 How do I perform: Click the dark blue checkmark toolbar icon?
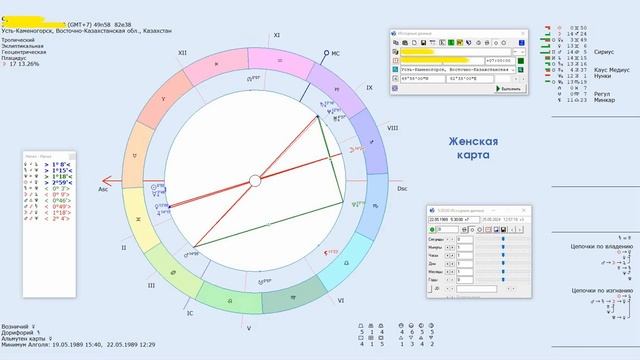click(x=469, y=42)
